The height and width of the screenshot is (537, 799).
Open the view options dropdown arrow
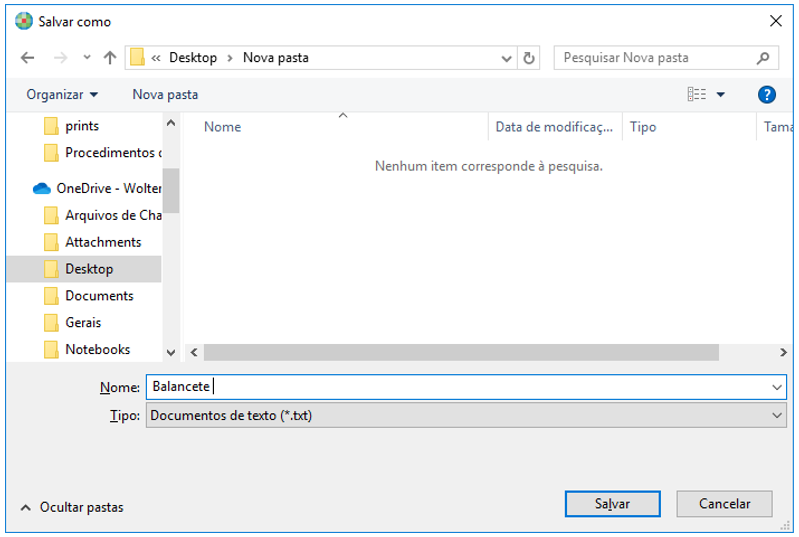click(721, 94)
